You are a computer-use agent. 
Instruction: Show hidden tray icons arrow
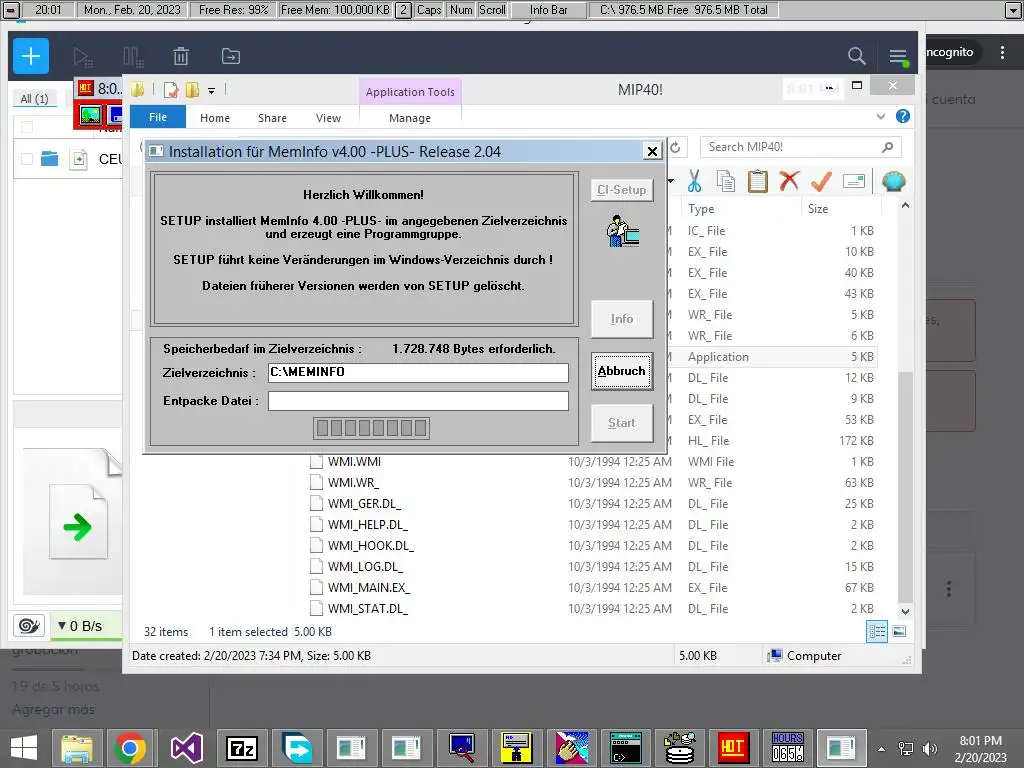881,749
